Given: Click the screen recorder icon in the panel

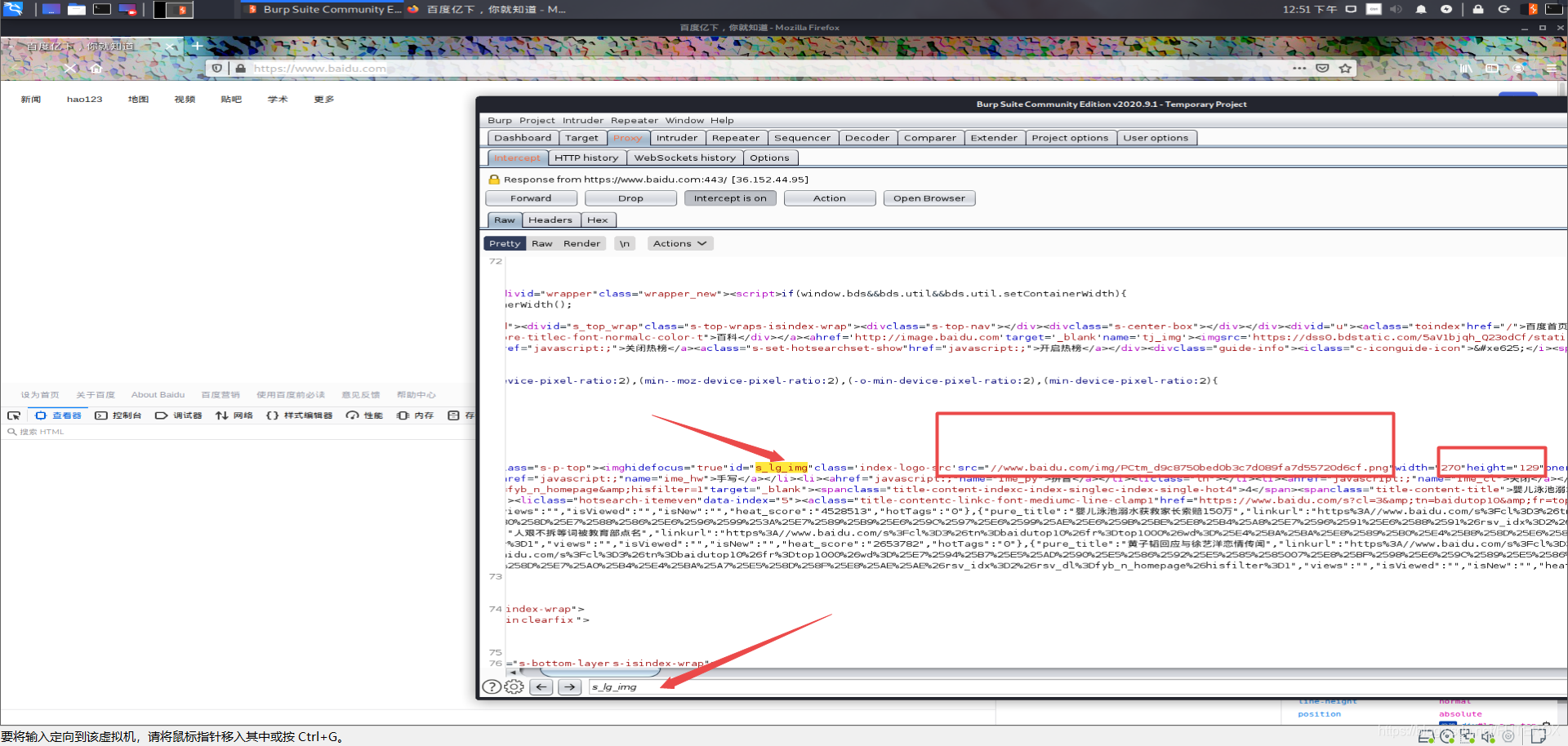Looking at the screenshot, I should point(127,9).
